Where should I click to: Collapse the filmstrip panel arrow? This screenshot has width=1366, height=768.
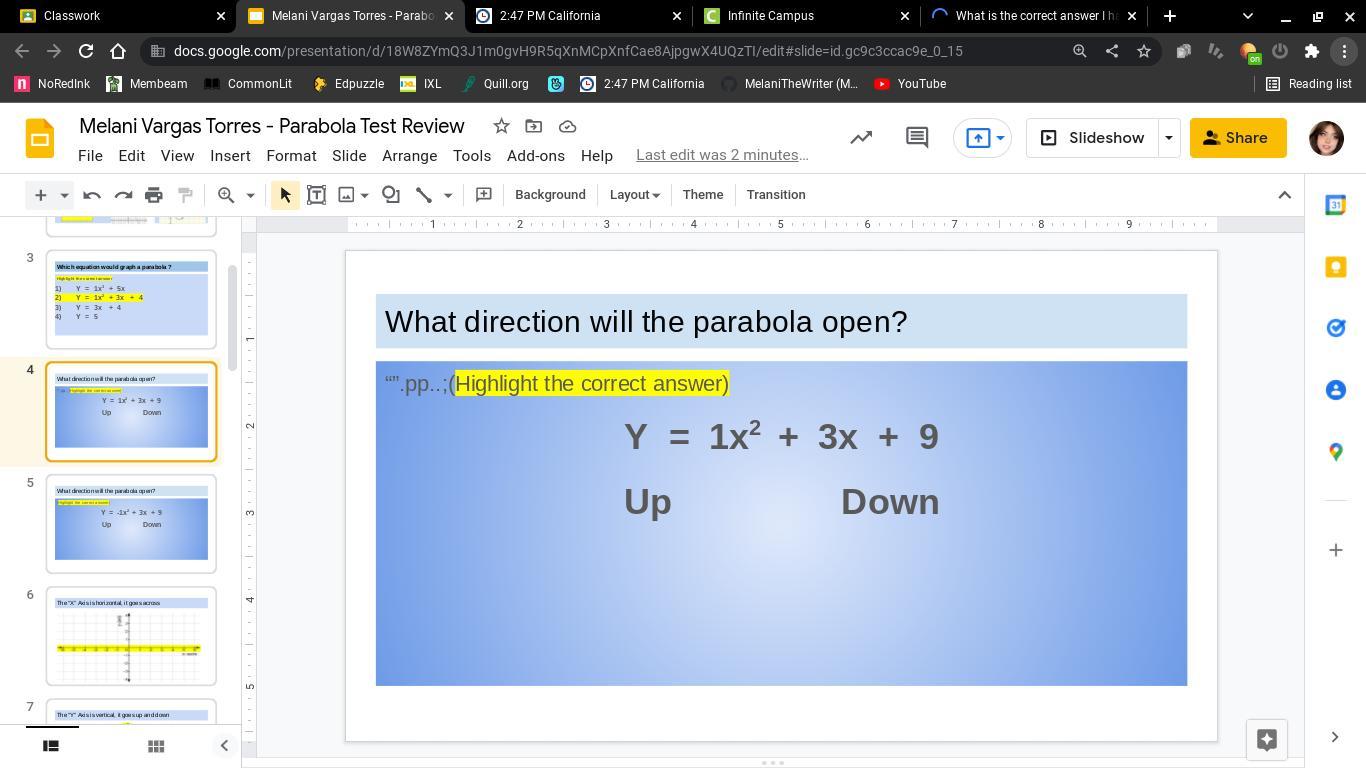224,746
